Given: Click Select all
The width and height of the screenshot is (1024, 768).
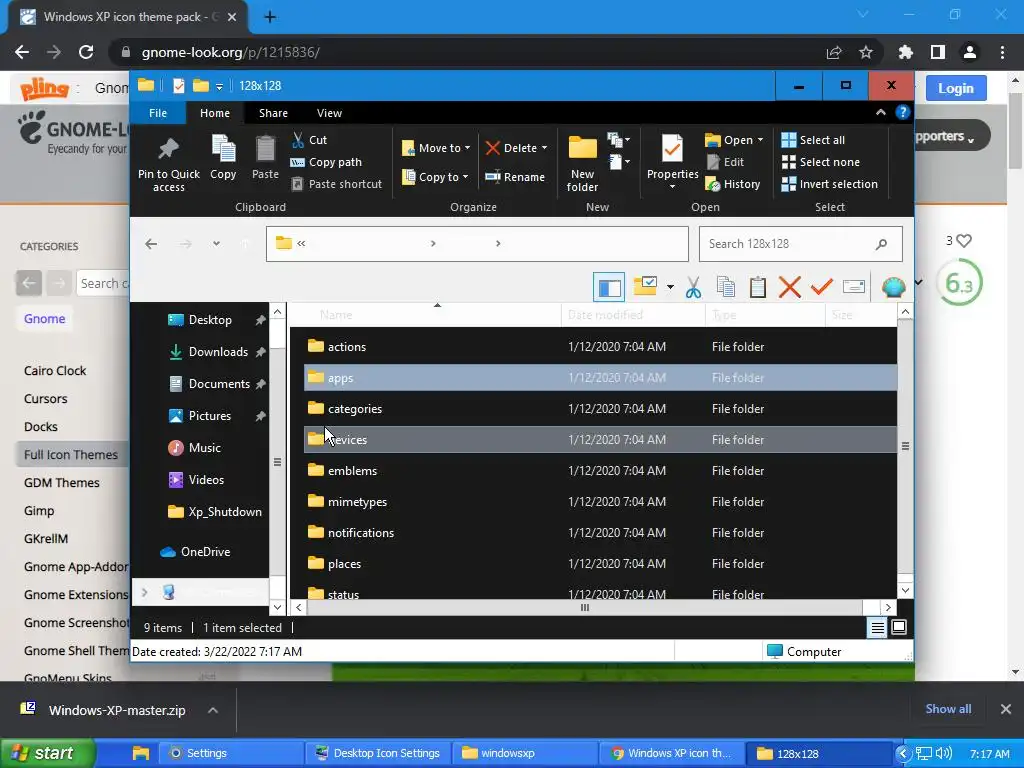Looking at the screenshot, I should [813, 140].
